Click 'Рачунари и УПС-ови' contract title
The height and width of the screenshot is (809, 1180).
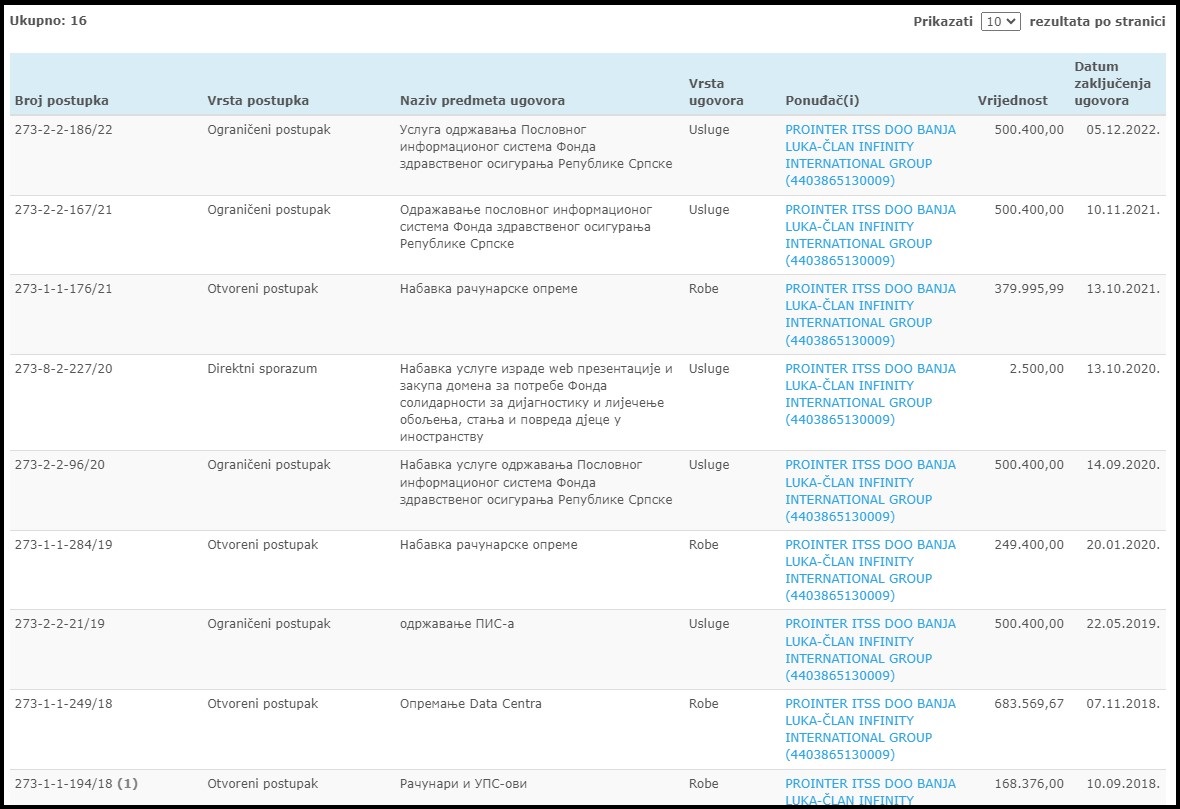pyautogui.click(x=463, y=783)
